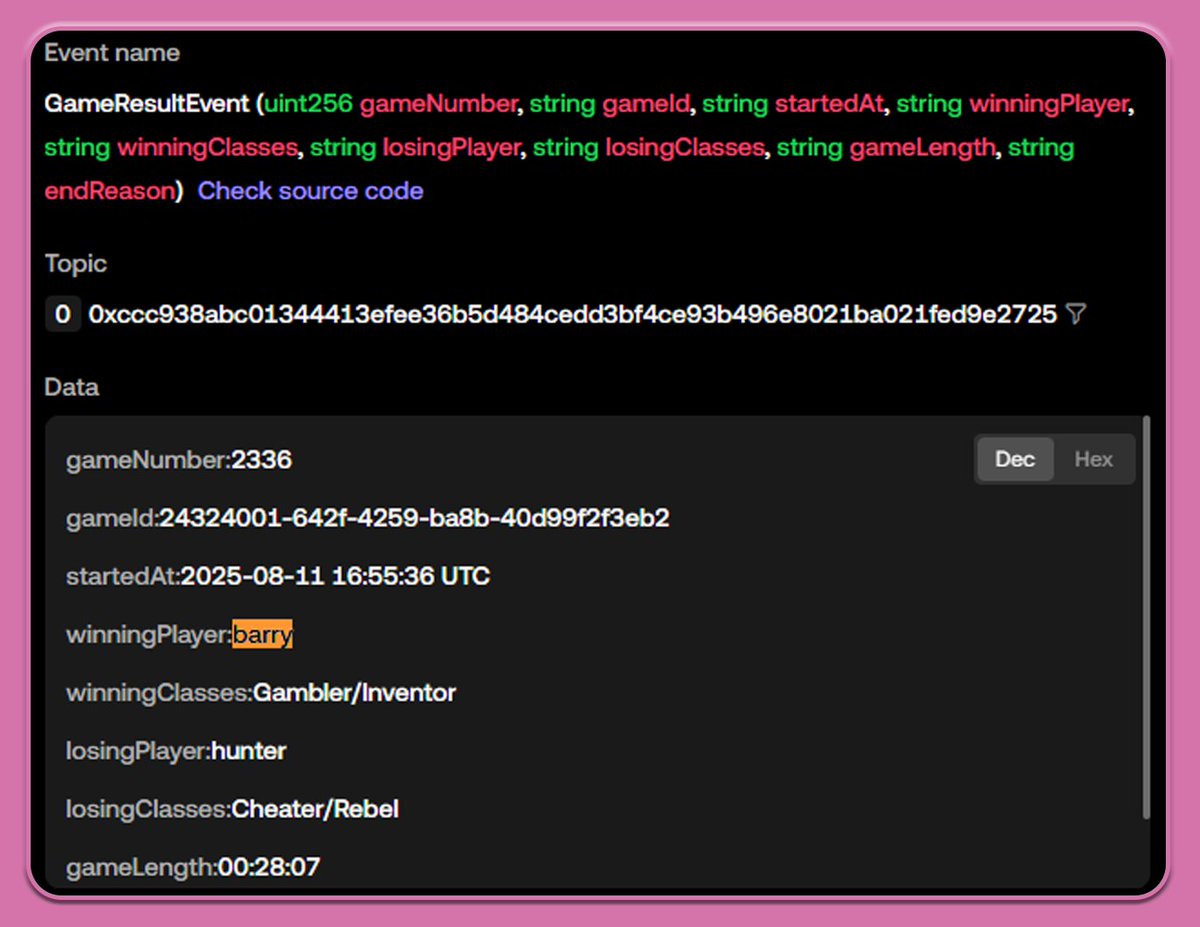Click the GameResultEvent event name text
The height and width of the screenshot is (927, 1200).
click(146, 104)
